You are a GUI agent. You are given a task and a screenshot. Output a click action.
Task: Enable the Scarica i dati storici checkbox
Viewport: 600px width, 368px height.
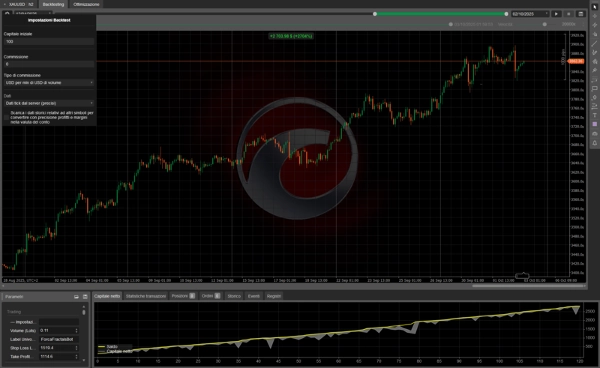6,117
